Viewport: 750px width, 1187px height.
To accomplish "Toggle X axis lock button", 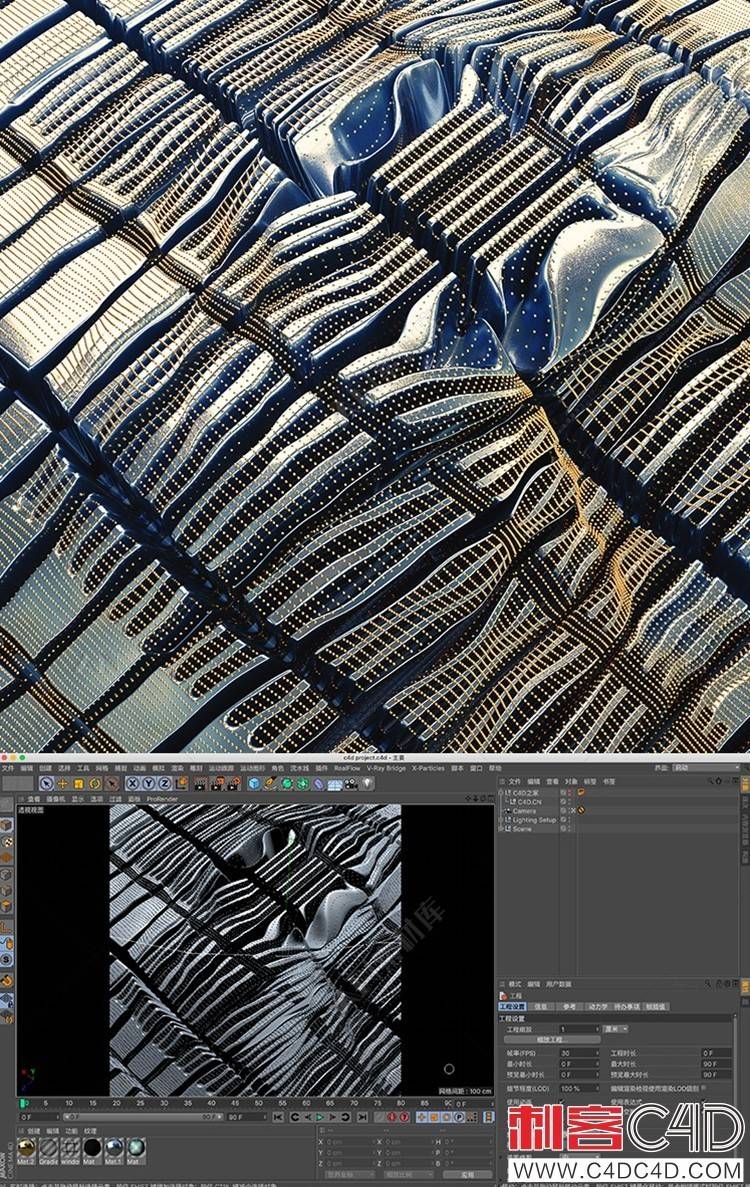I will point(132,784).
